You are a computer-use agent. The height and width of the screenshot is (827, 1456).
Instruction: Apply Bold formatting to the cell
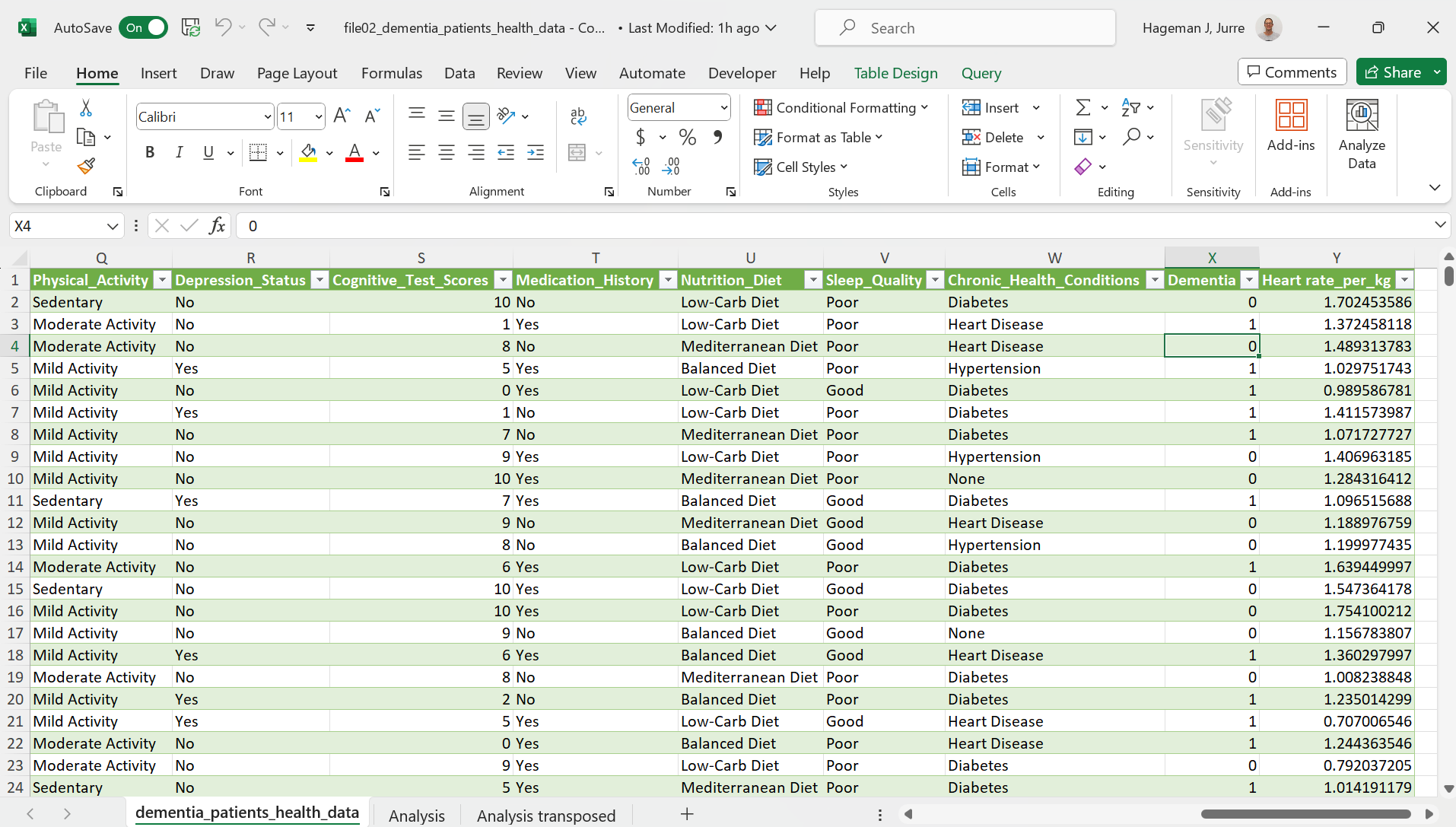(x=150, y=152)
